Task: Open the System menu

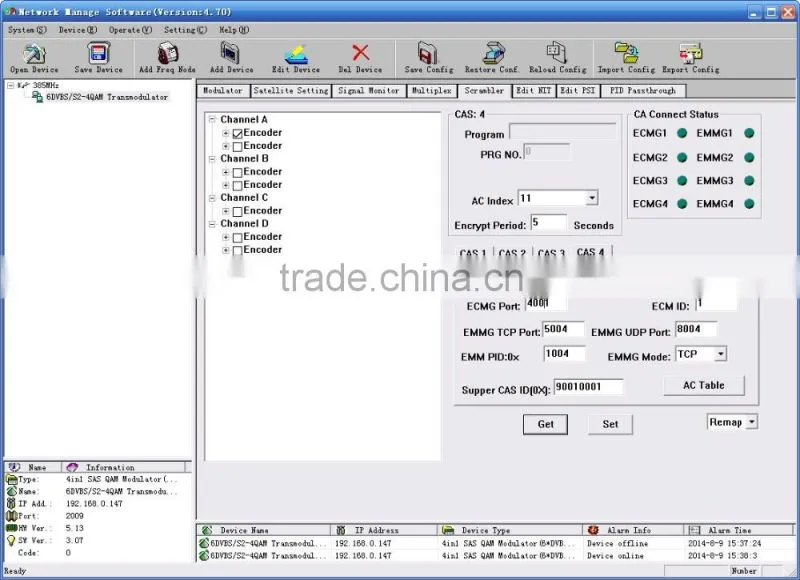Action: [27, 30]
